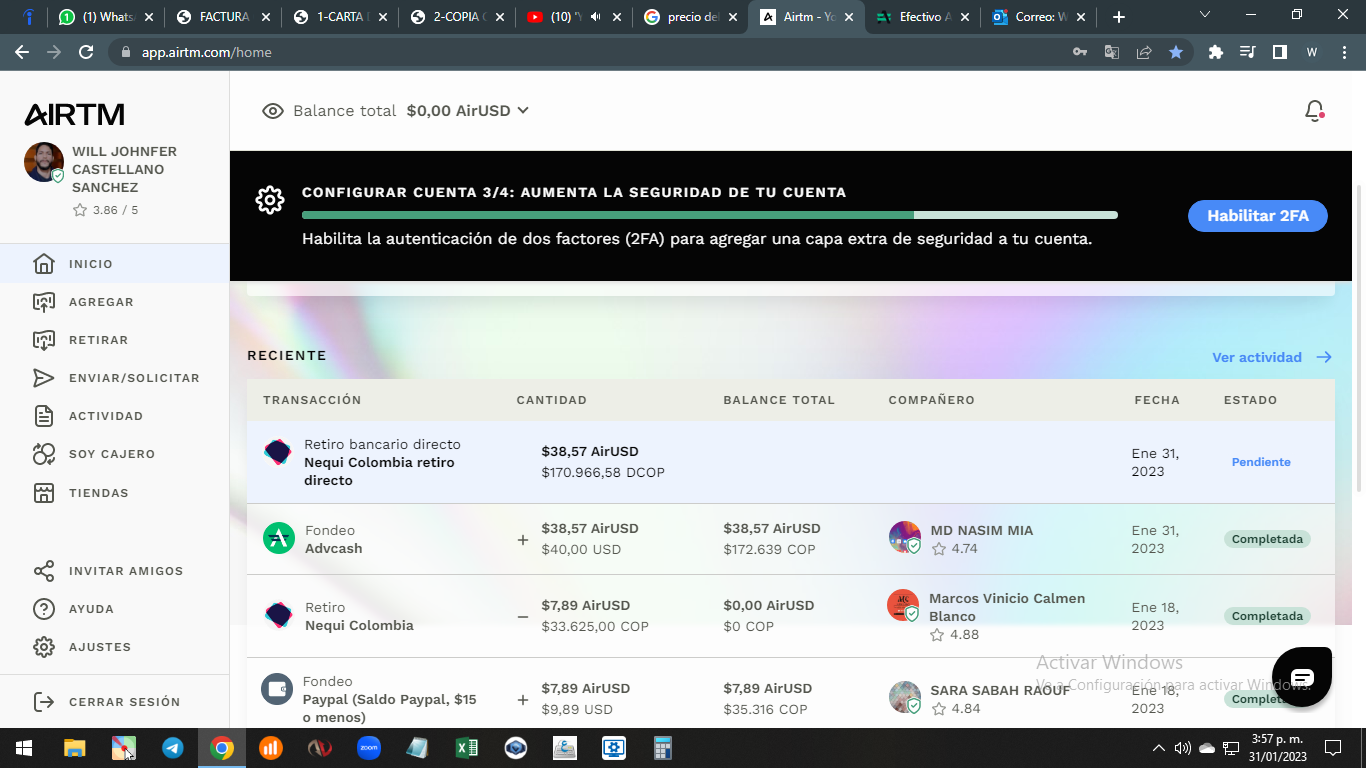Viewport: 1366px width, 768px height.
Task: Click the Retirar withdraw icon
Action: pyautogui.click(x=44, y=340)
